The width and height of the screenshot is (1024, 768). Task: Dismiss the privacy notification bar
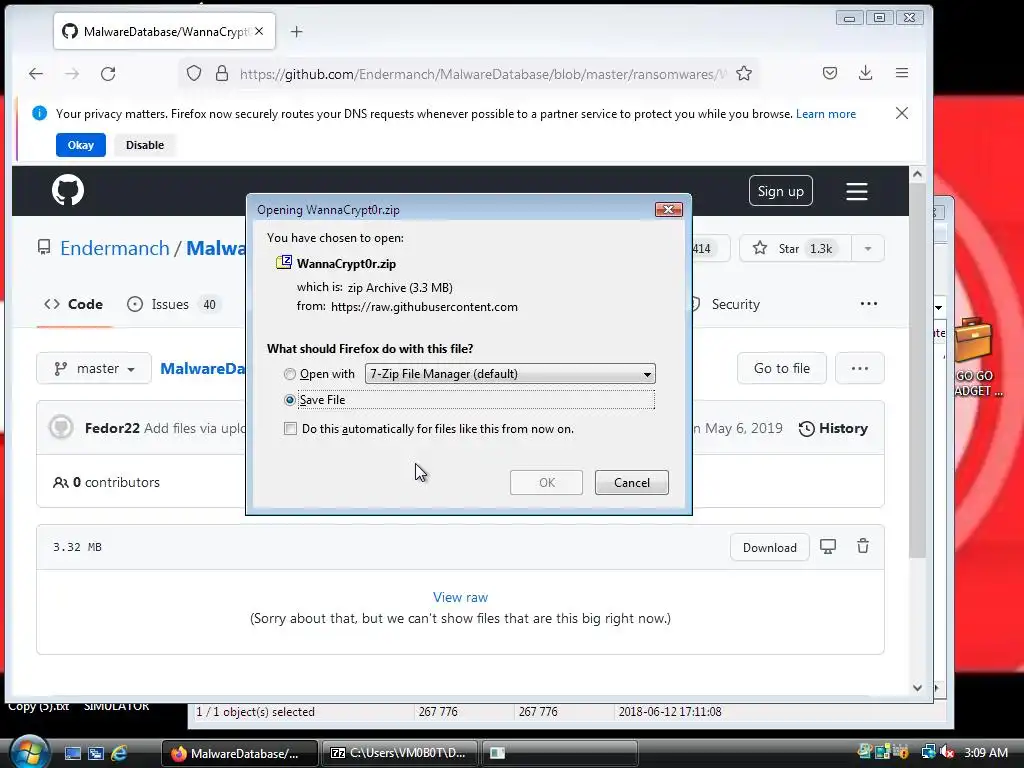point(902,113)
